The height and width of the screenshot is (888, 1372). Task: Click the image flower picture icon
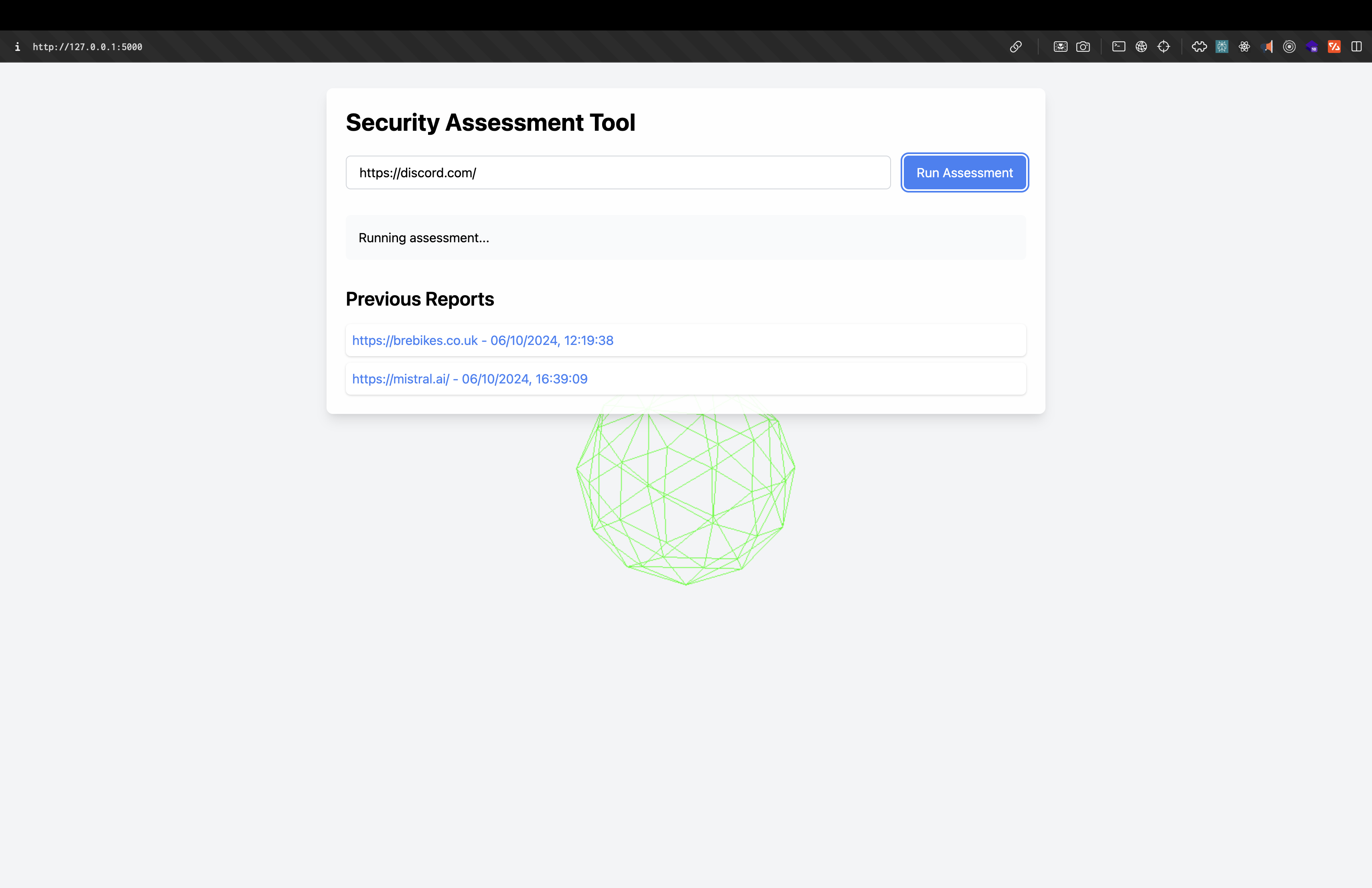tap(1060, 47)
